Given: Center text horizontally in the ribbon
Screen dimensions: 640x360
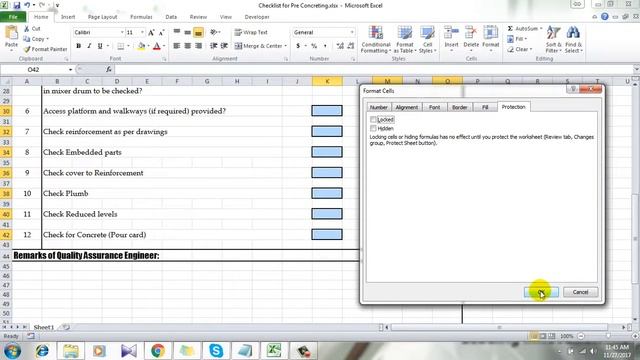Looking at the screenshot, I should click(187, 46).
